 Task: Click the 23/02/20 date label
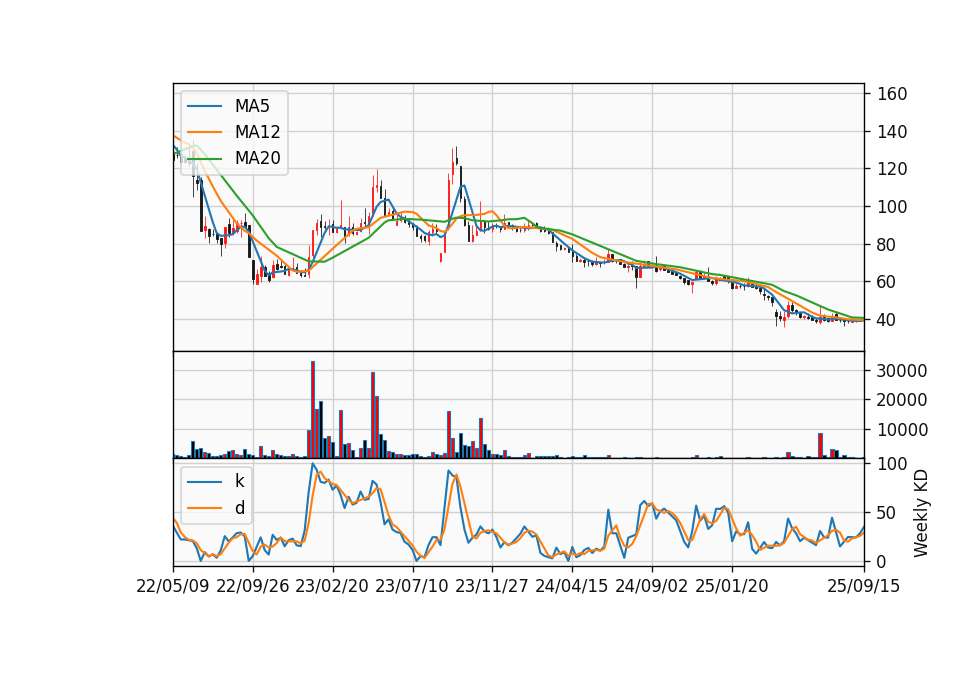[332, 586]
